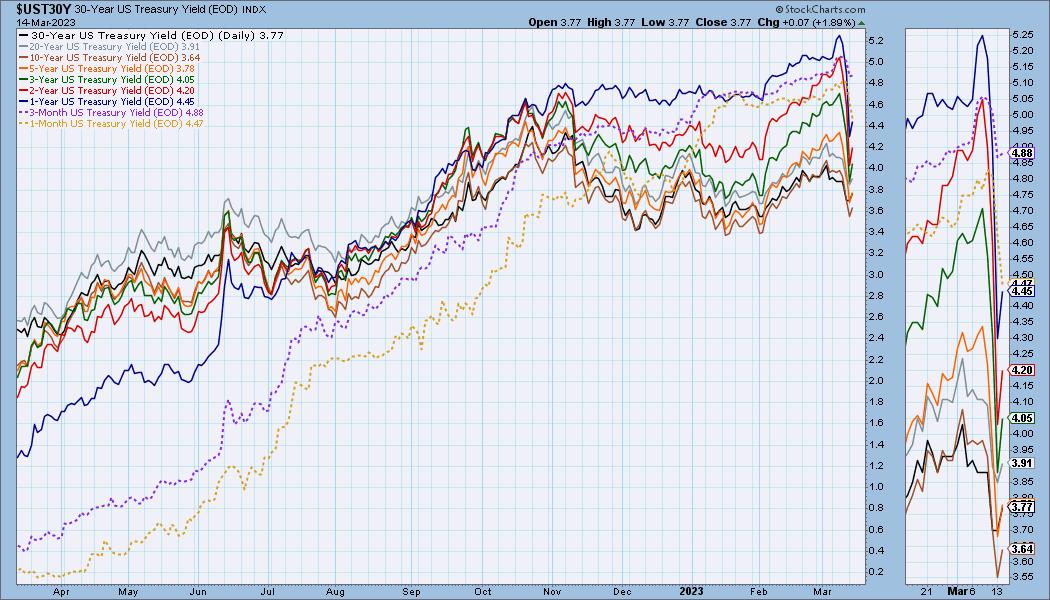Image resolution: width=1050 pixels, height=600 pixels.
Task: Click the May label on the time axis
Action: click(128, 591)
